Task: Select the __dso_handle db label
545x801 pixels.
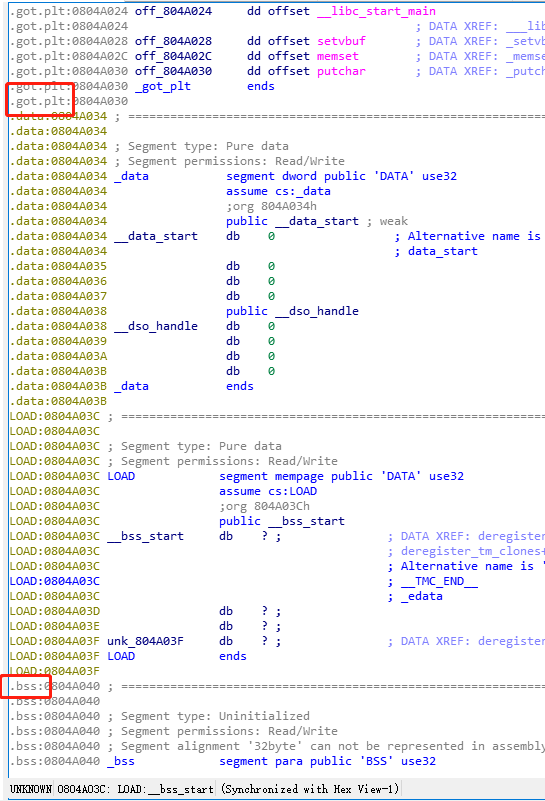Action: point(156,326)
